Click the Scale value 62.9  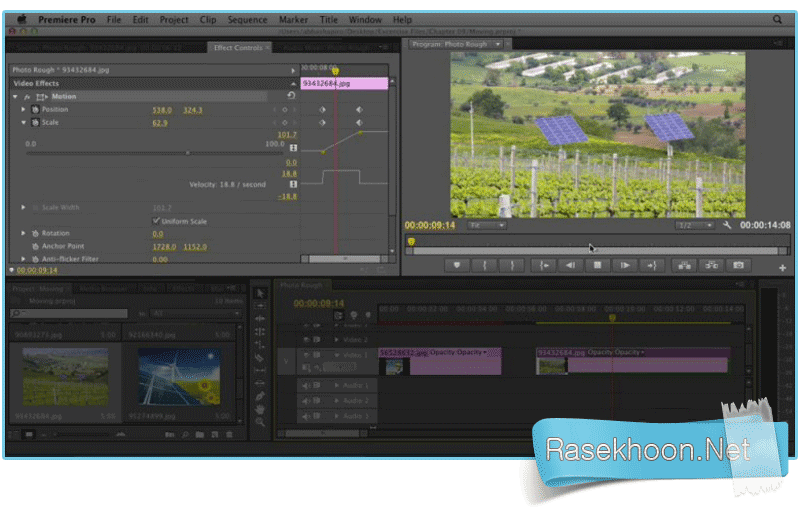point(160,123)
